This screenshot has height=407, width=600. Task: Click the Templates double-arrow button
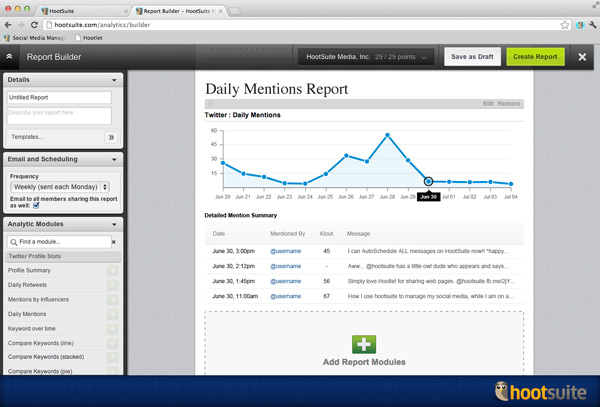pos(111,137)
